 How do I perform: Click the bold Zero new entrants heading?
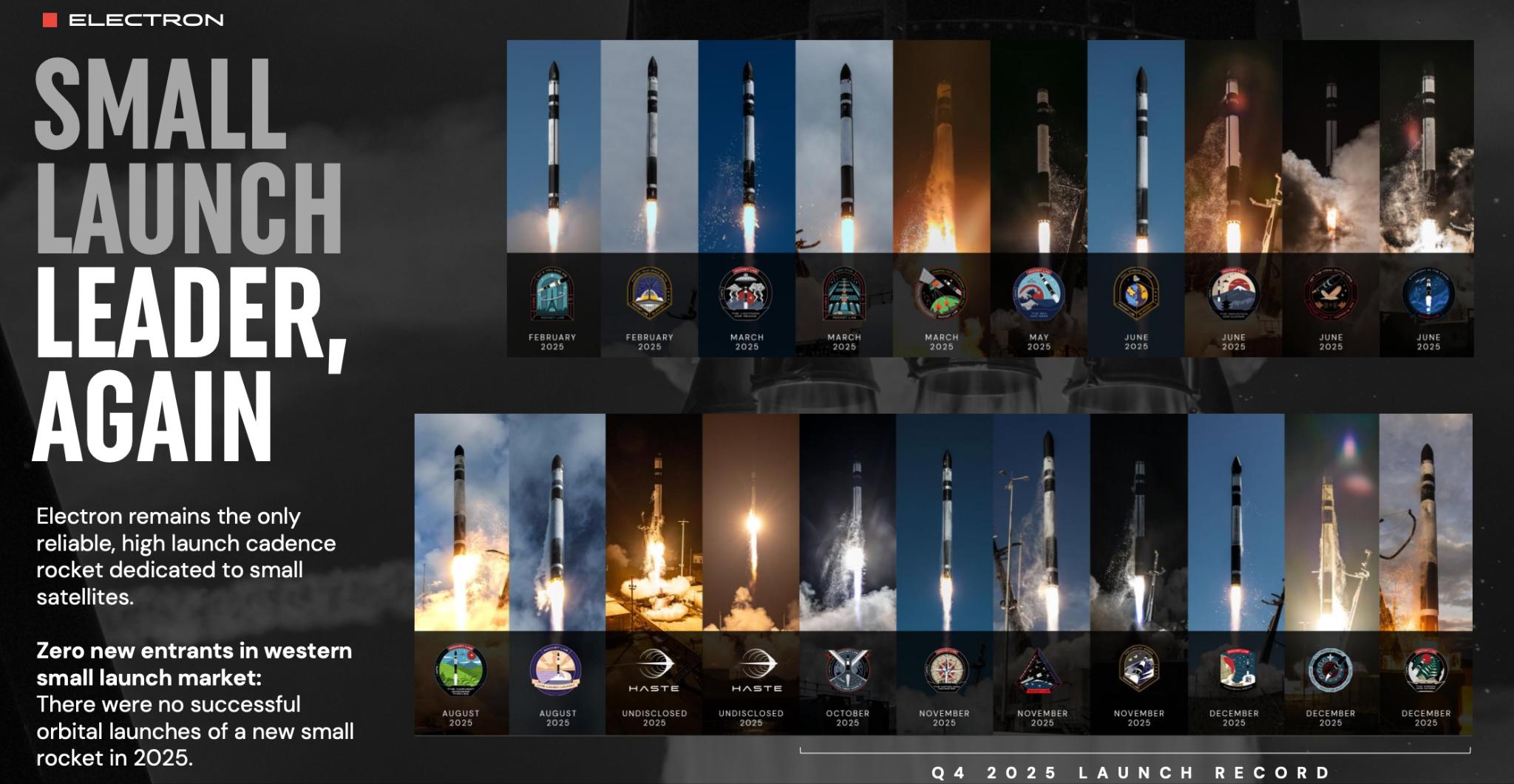tap(194, 664)
